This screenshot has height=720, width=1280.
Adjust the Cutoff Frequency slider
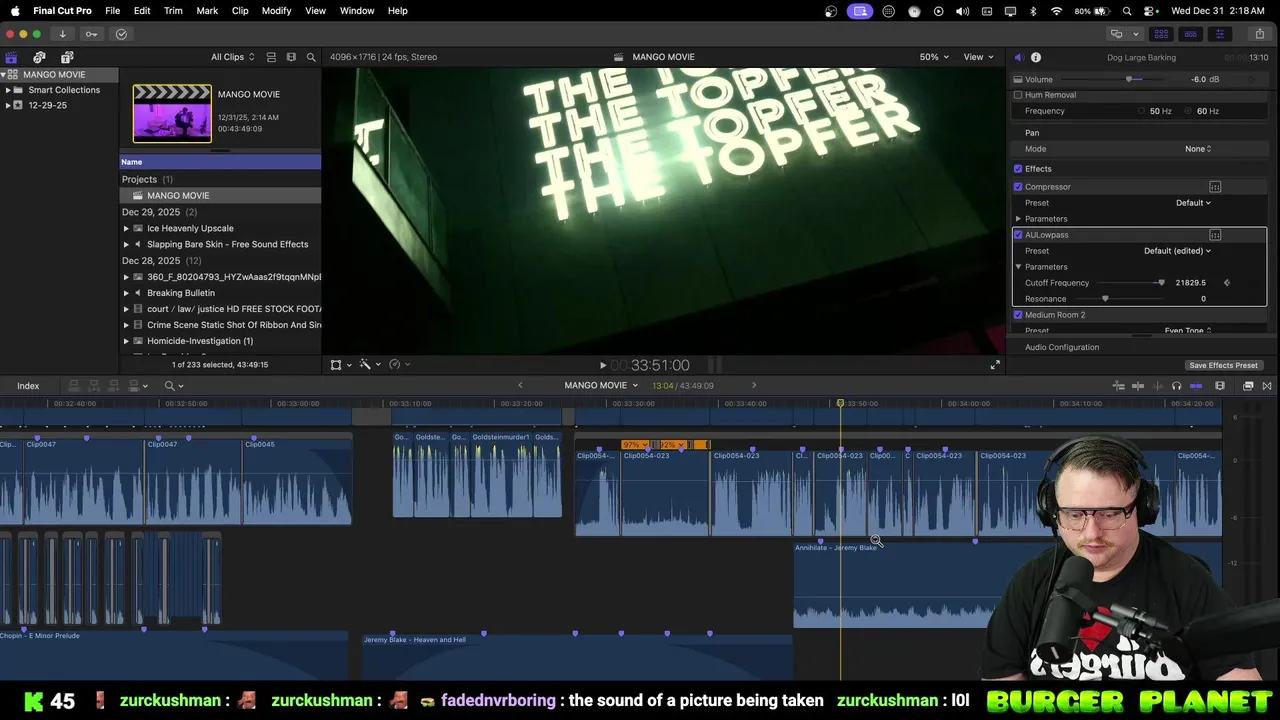coord(1160,283)
